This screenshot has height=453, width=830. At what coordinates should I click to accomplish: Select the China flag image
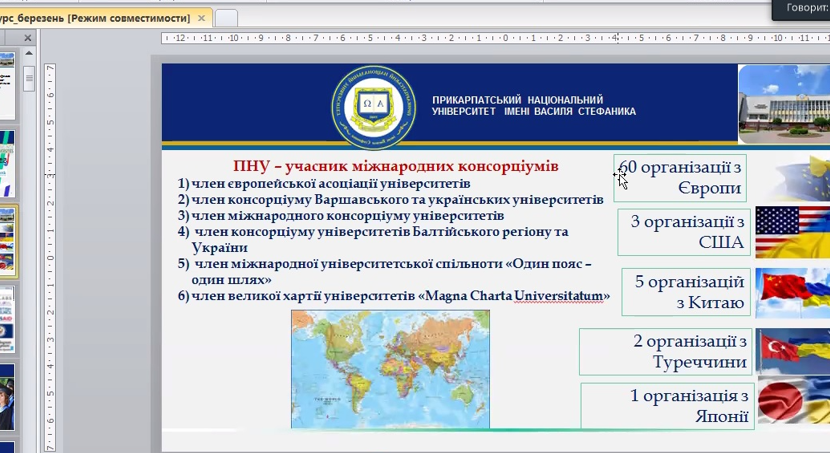tap(792, 292)
